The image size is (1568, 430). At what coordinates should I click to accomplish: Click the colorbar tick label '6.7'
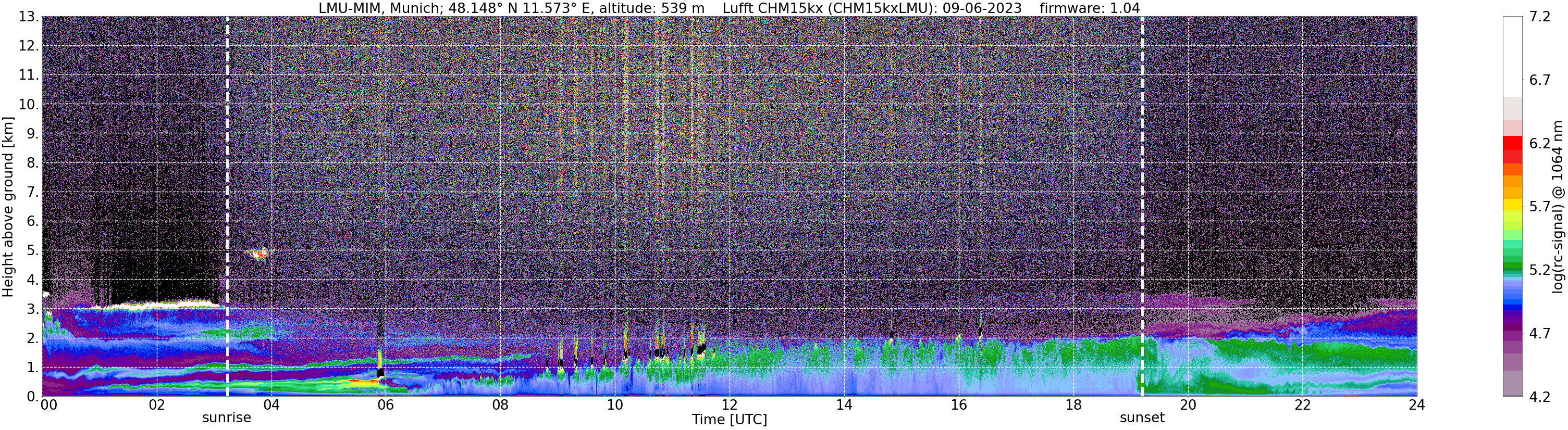pos(1540,80)
